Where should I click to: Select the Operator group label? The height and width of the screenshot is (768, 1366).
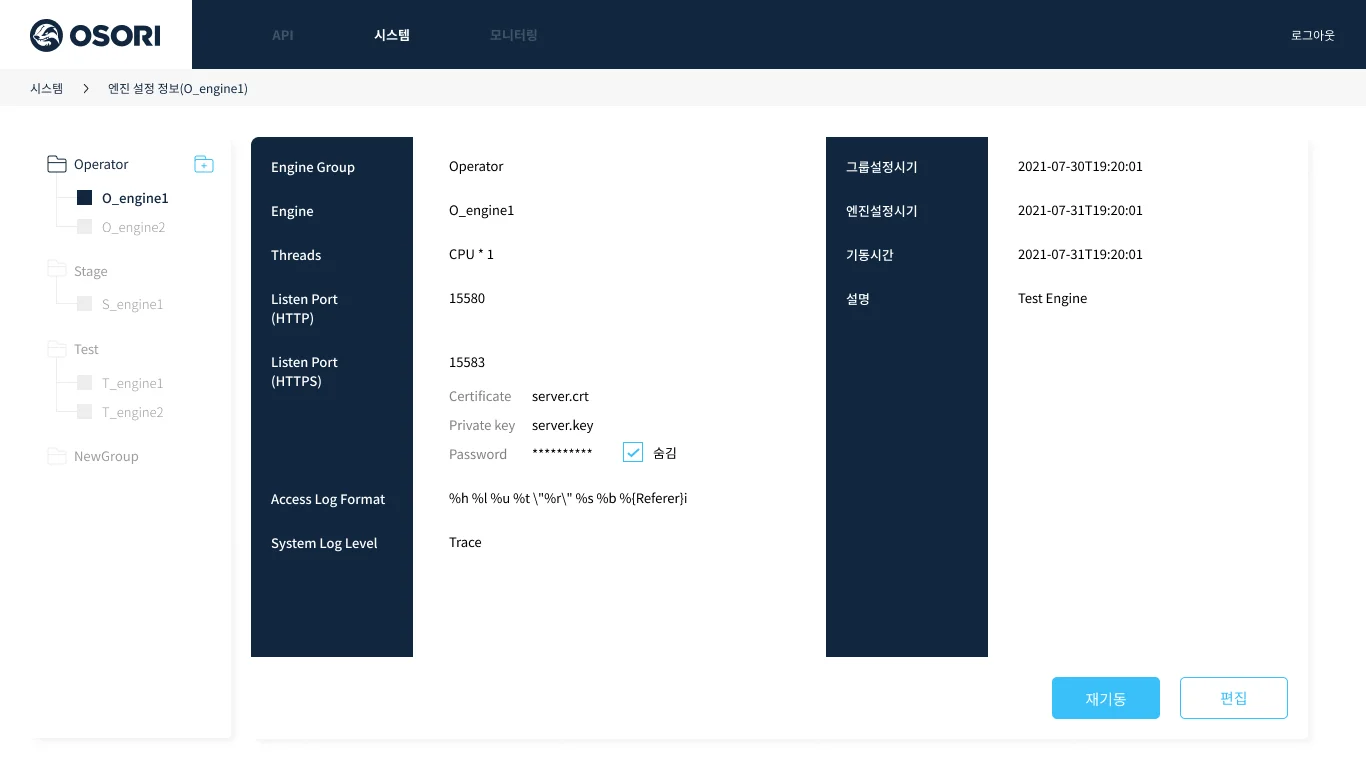101,164
